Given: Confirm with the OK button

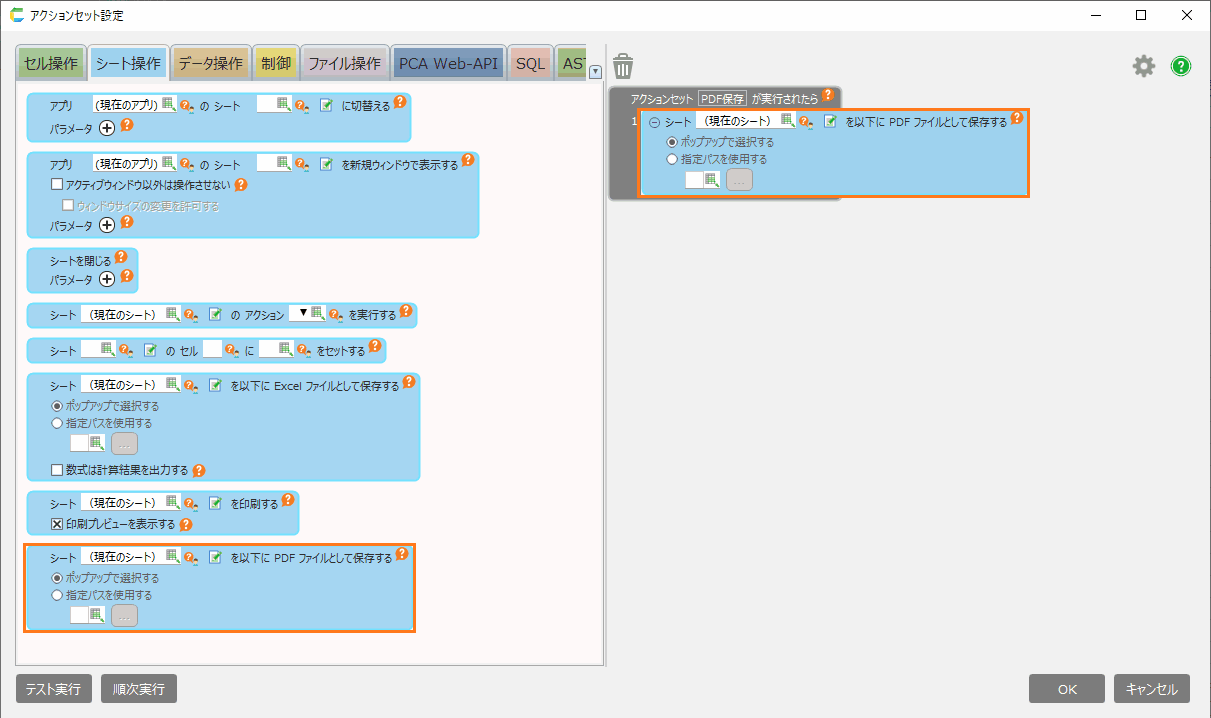Looking at the screenshot, I should (1067, 689).
